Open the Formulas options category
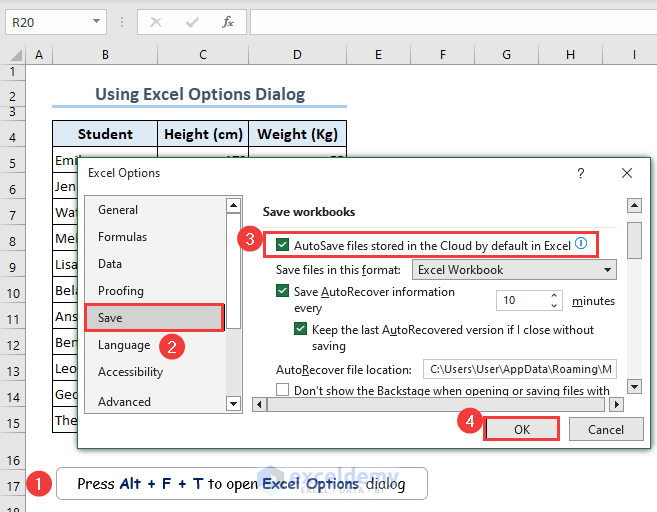The width and height of the screenshot is (657, 512). 122,237
